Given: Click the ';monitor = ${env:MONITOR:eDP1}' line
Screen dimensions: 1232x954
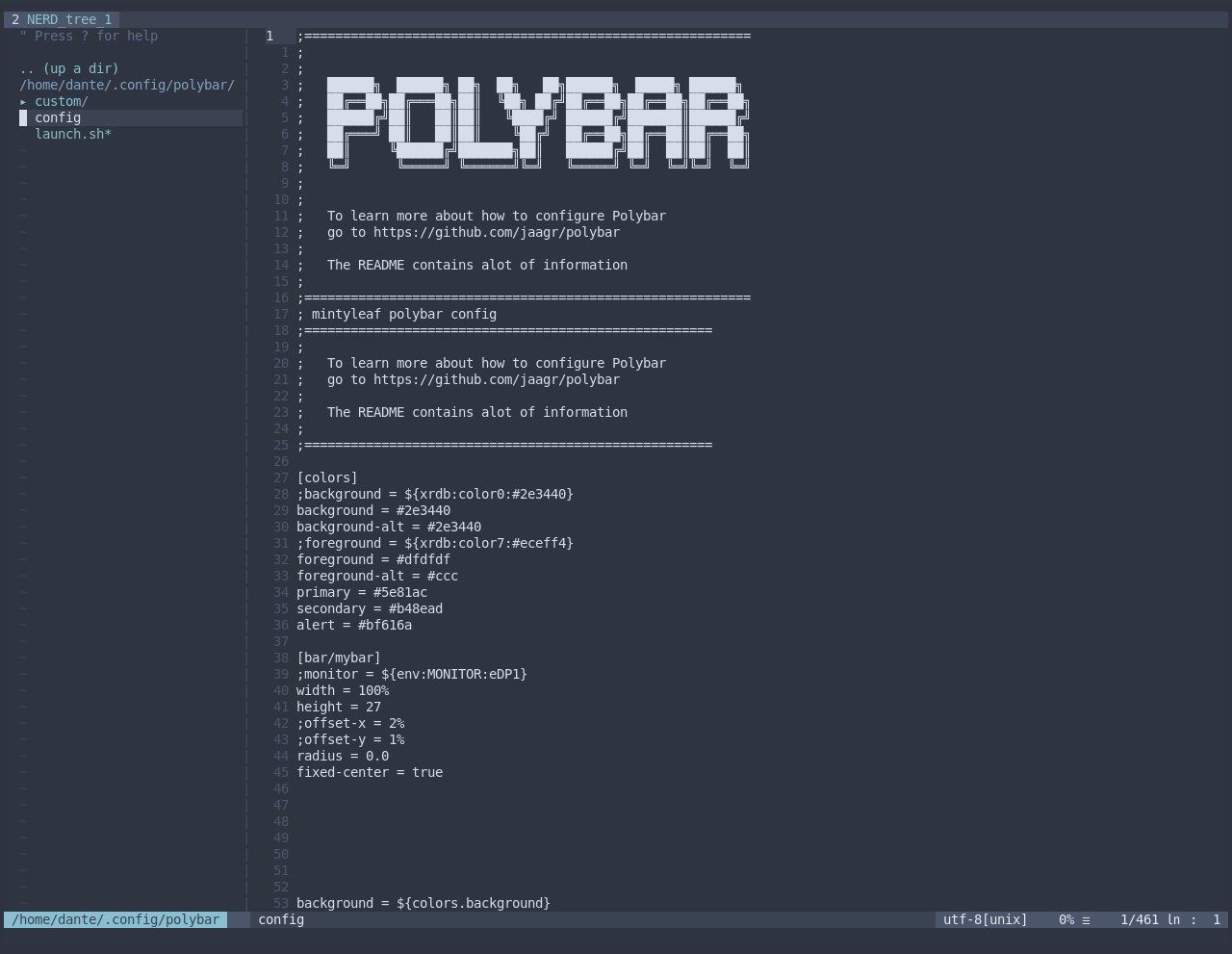Looking at the screenshot, I should (412, 674).
